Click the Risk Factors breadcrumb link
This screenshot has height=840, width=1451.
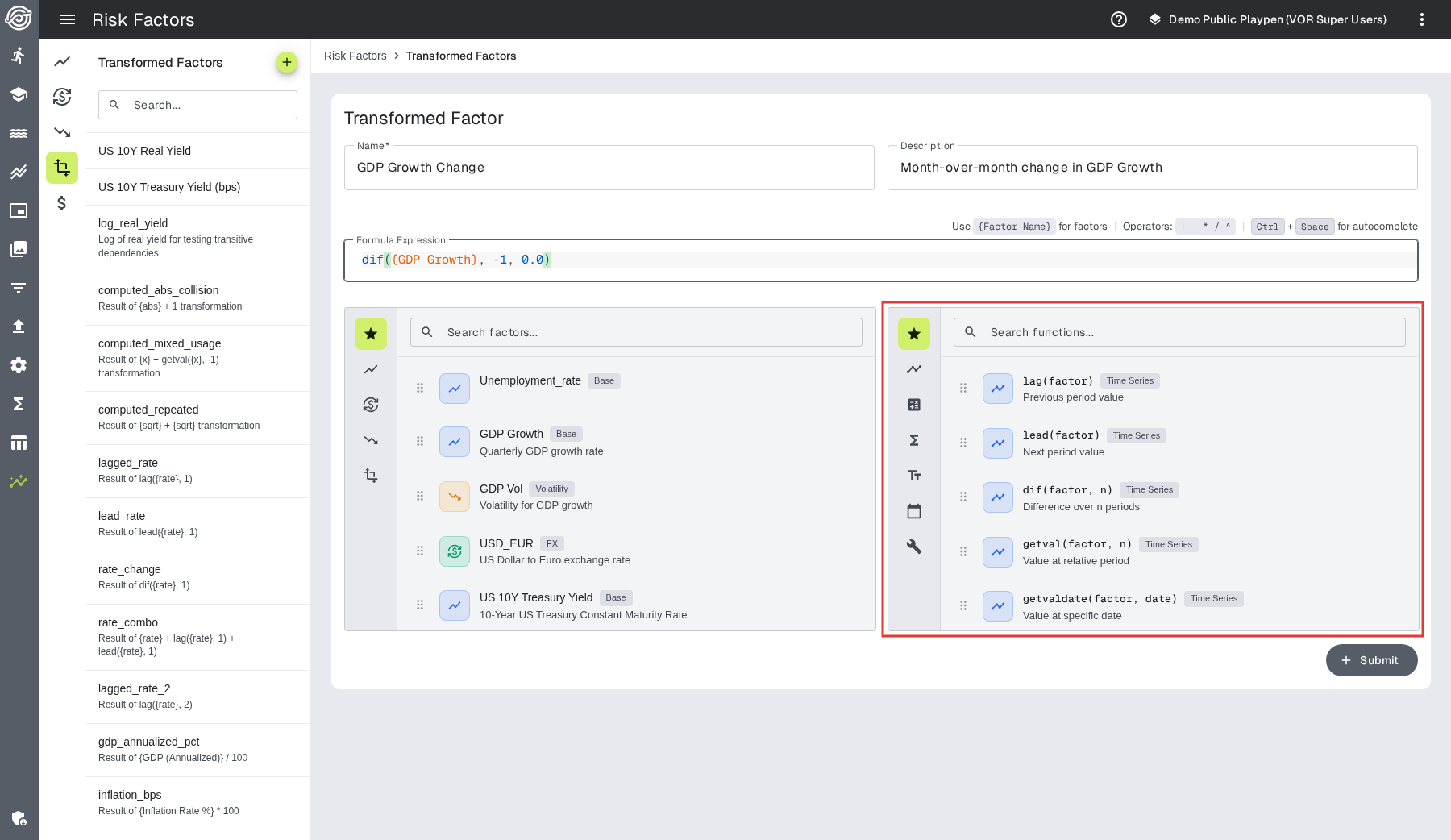click(355, 56)
